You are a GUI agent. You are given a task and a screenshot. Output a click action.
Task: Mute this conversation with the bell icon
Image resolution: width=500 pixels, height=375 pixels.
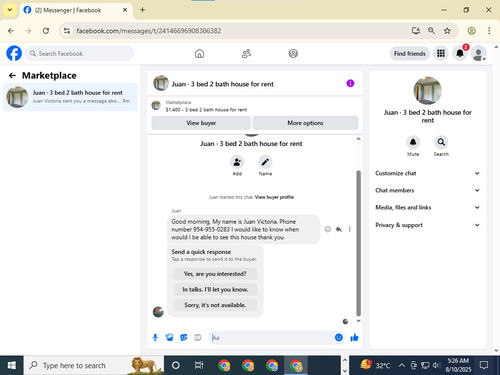pyautogui.click(x=413, y=142)
